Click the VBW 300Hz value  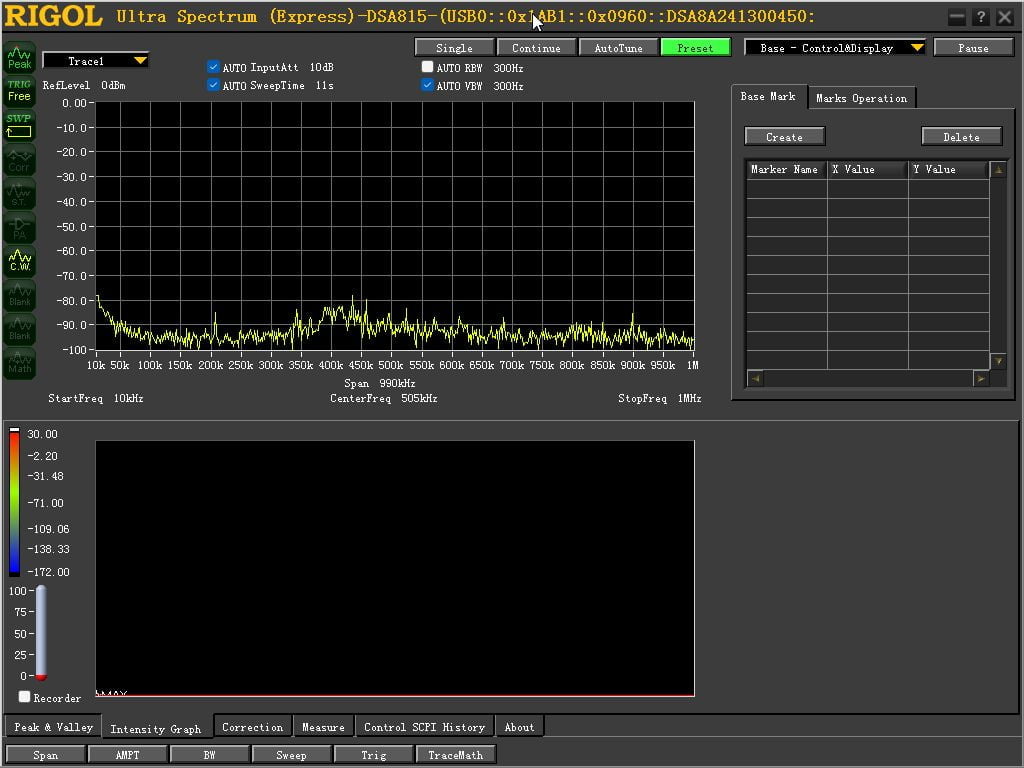tap(508, 86)
